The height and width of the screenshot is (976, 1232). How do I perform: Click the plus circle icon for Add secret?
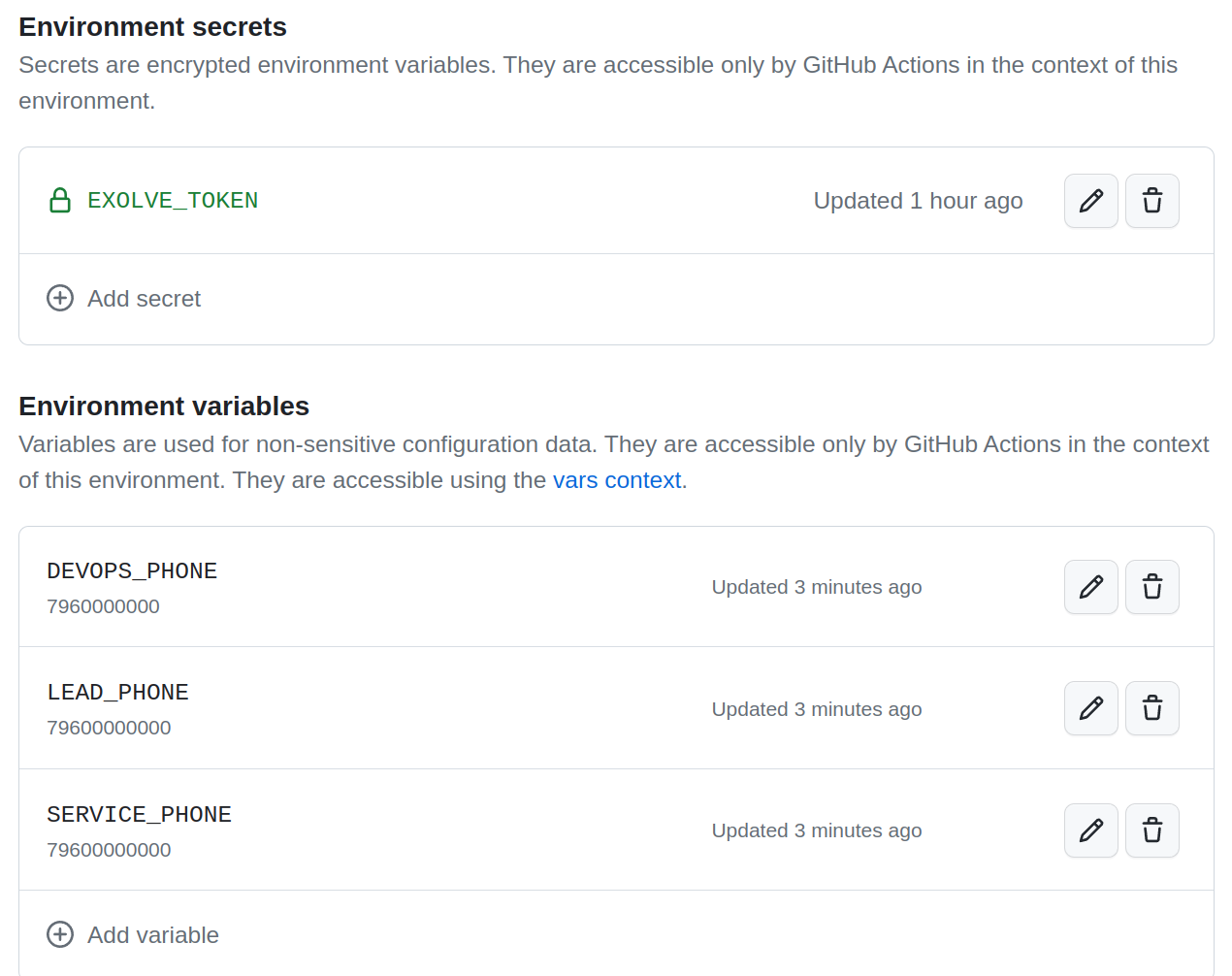click(60, 298)
